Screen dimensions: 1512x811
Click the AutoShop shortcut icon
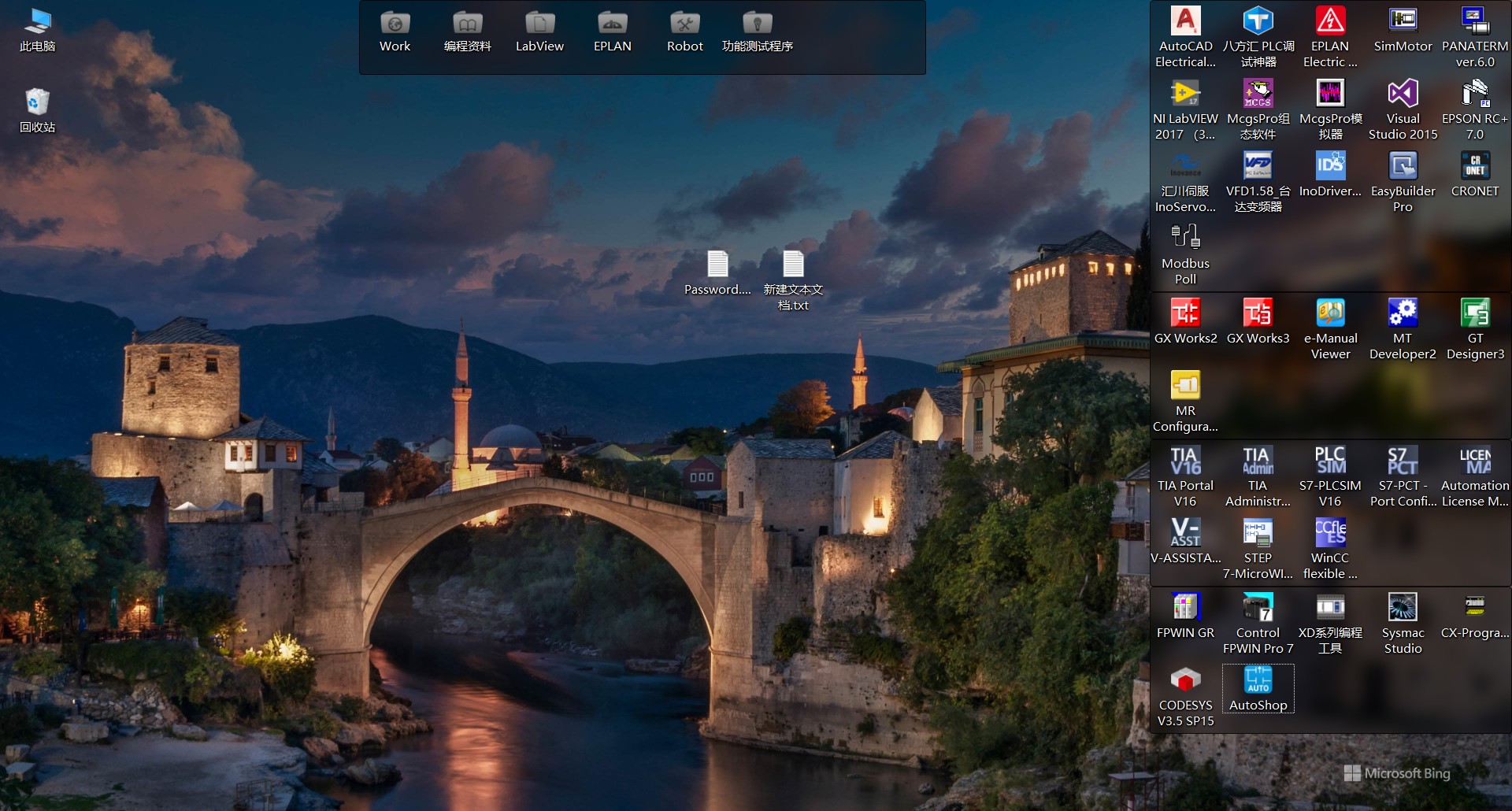pos(1258,680)
